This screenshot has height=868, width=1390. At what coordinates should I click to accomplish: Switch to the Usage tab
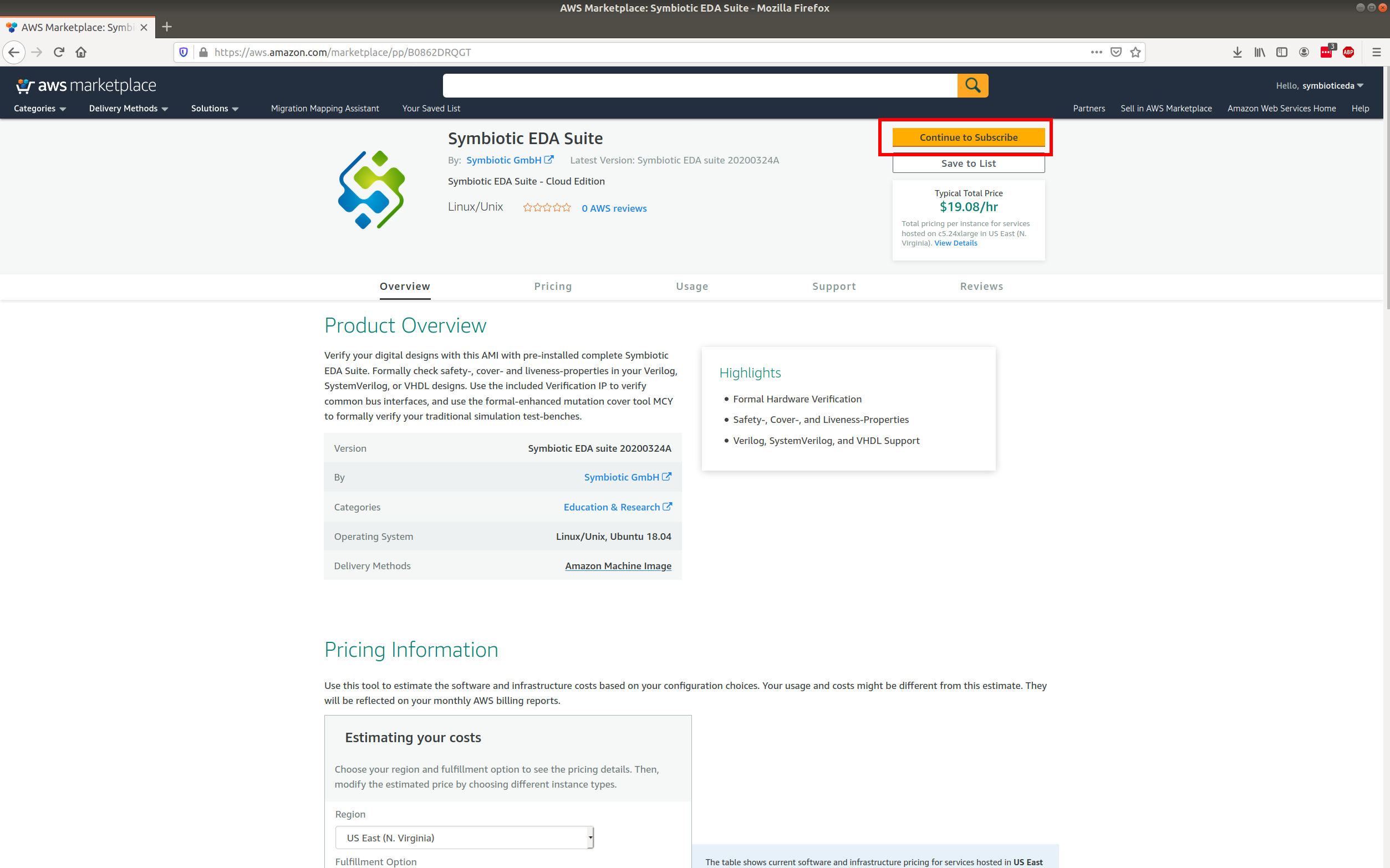click(692, 286)
